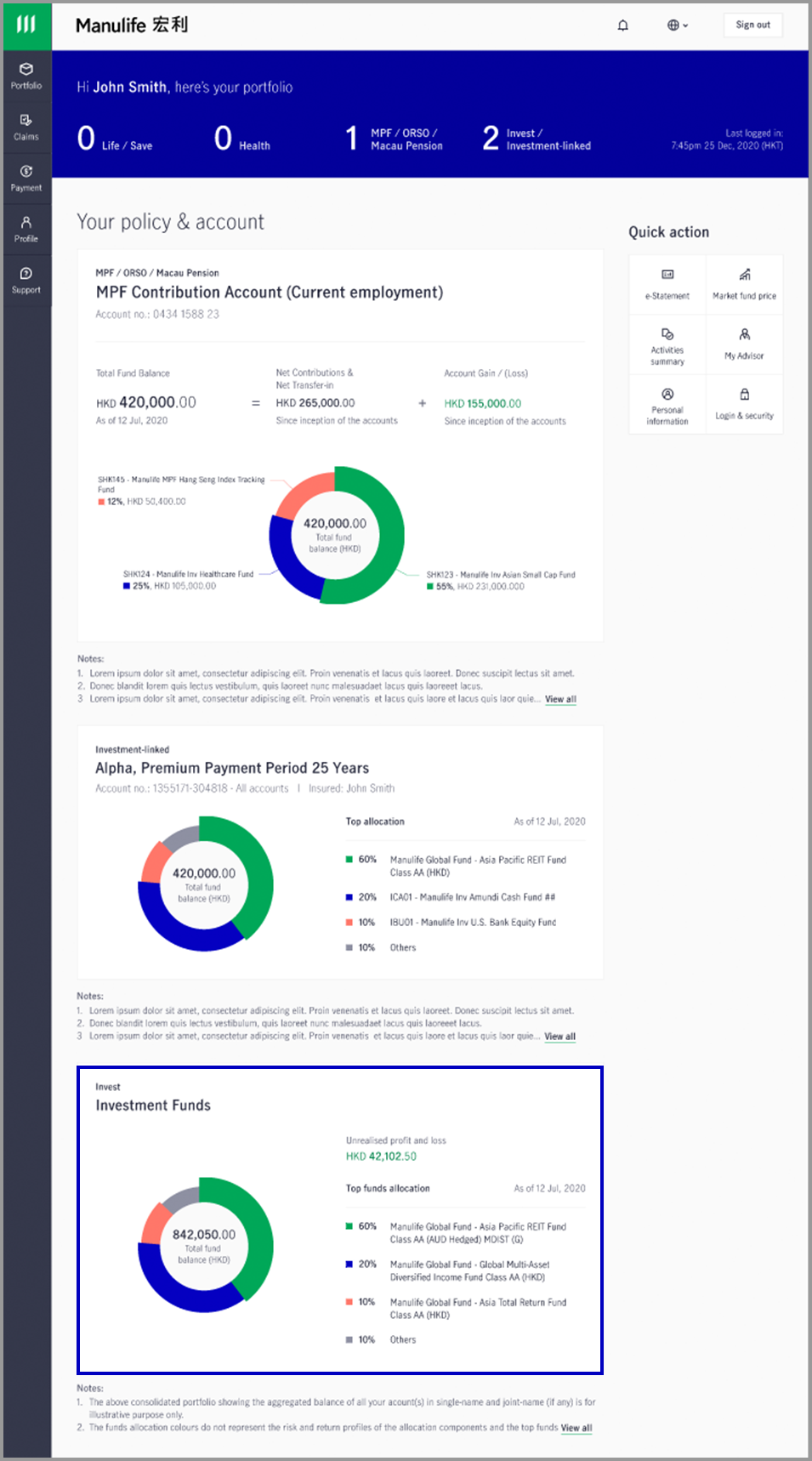Click 'Last logged in' timestamp text
The width and height of the screenshot is (812, 1461).
pos(727,139)
